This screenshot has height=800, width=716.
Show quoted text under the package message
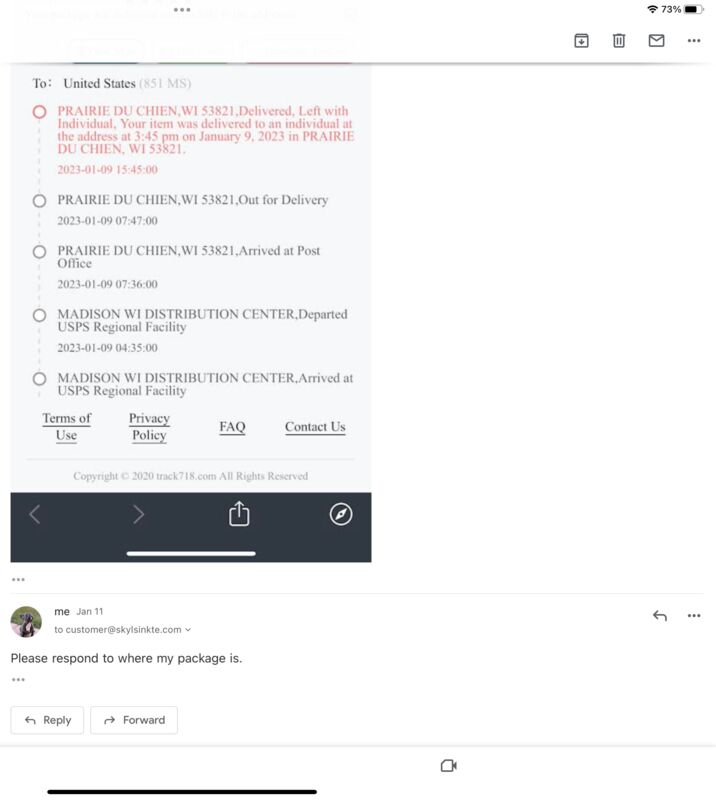(x=18, y=680)
